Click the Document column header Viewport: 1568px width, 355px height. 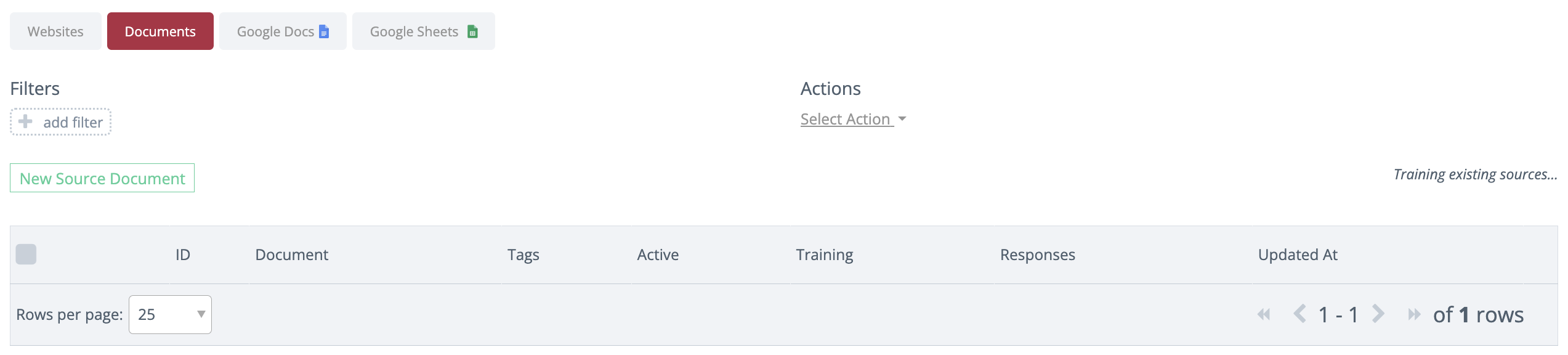pos(291,255)
